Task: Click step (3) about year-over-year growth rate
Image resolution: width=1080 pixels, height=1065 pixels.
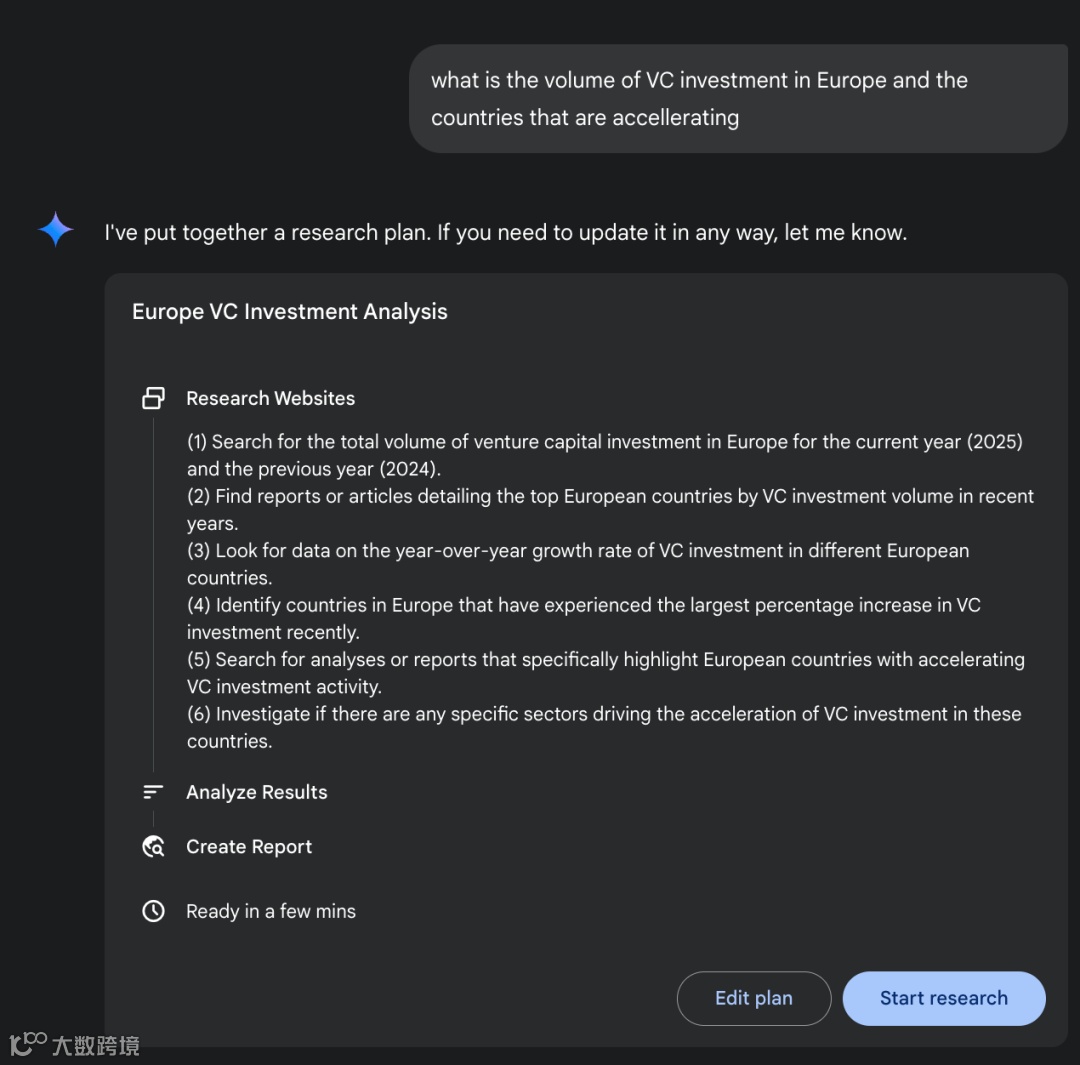Action: click(578, 563)
